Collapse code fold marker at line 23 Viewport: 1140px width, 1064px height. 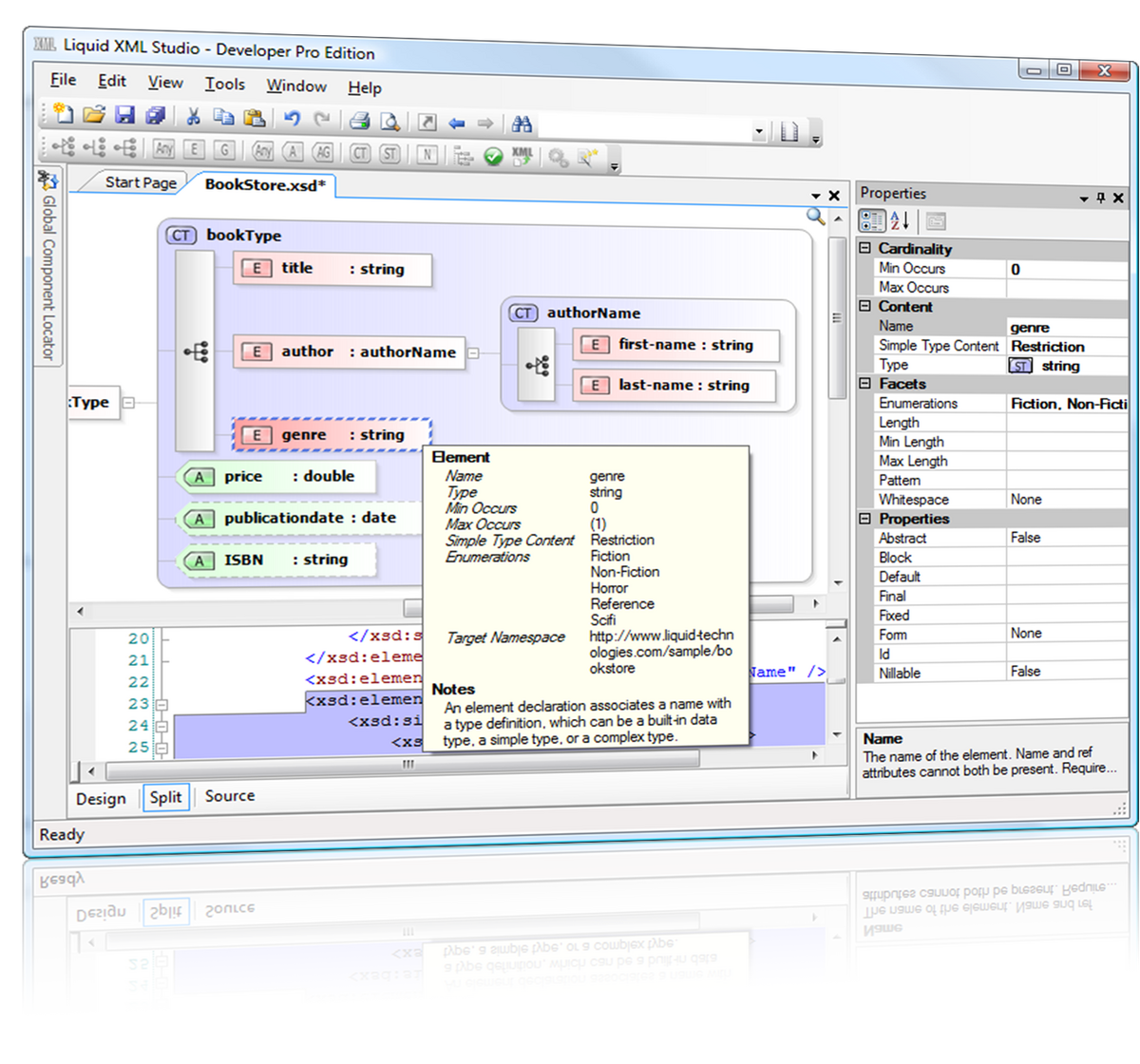click(x=161, y=705)
